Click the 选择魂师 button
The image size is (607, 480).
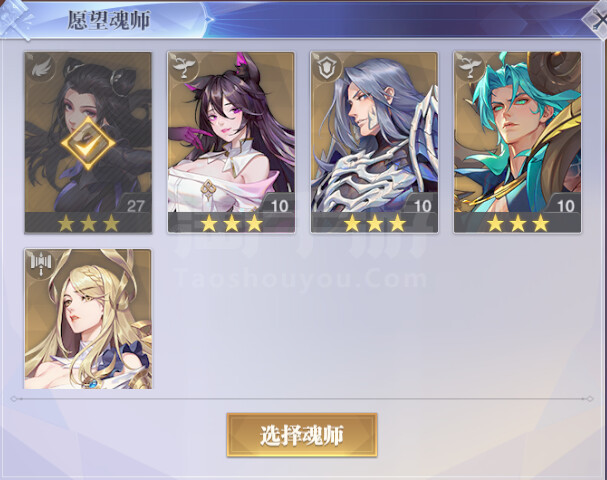pyautogui.click(x=302, y=435)
